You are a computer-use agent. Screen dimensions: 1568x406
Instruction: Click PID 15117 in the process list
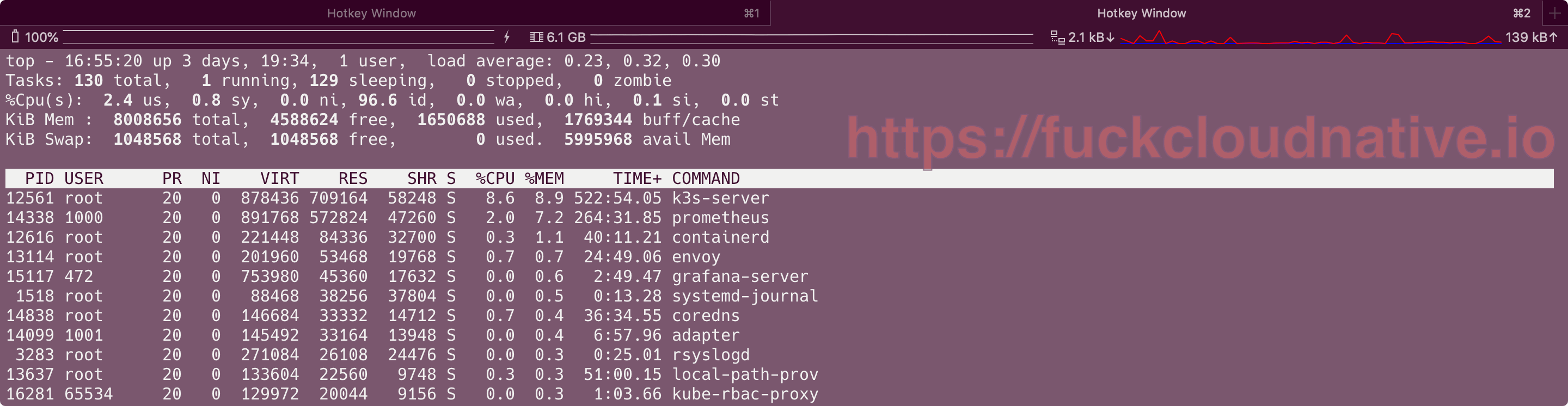tap(30, 276)
